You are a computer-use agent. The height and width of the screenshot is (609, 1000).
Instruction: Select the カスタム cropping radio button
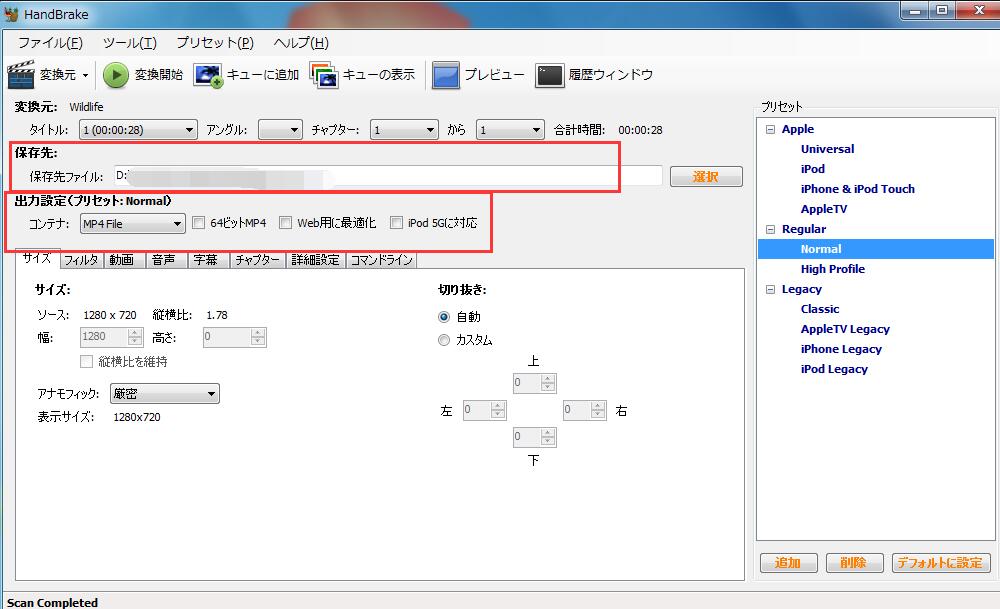pos(443,339)
